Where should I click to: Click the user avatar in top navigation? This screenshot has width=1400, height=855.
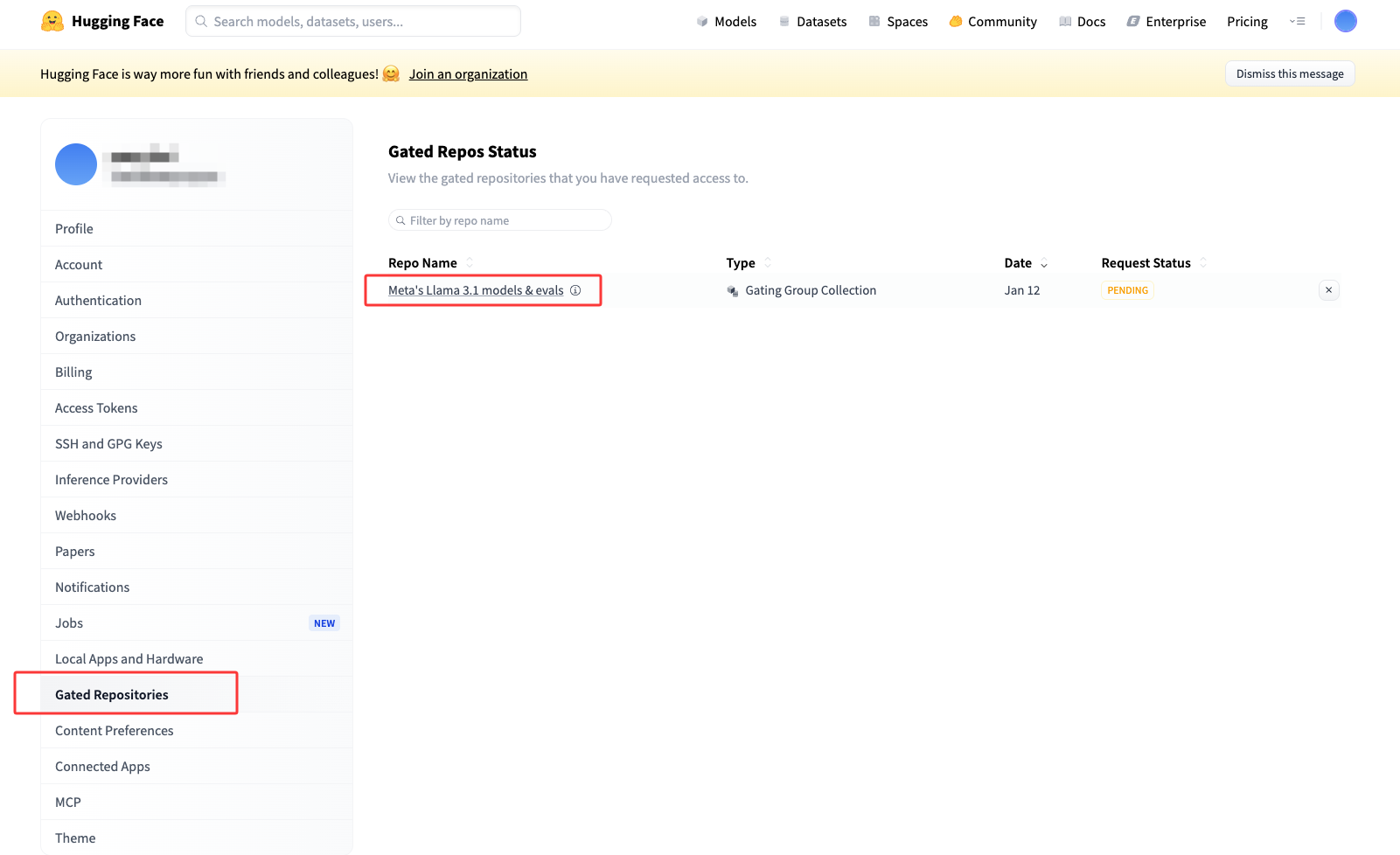pyautogui.click(x=1345, y=21)
